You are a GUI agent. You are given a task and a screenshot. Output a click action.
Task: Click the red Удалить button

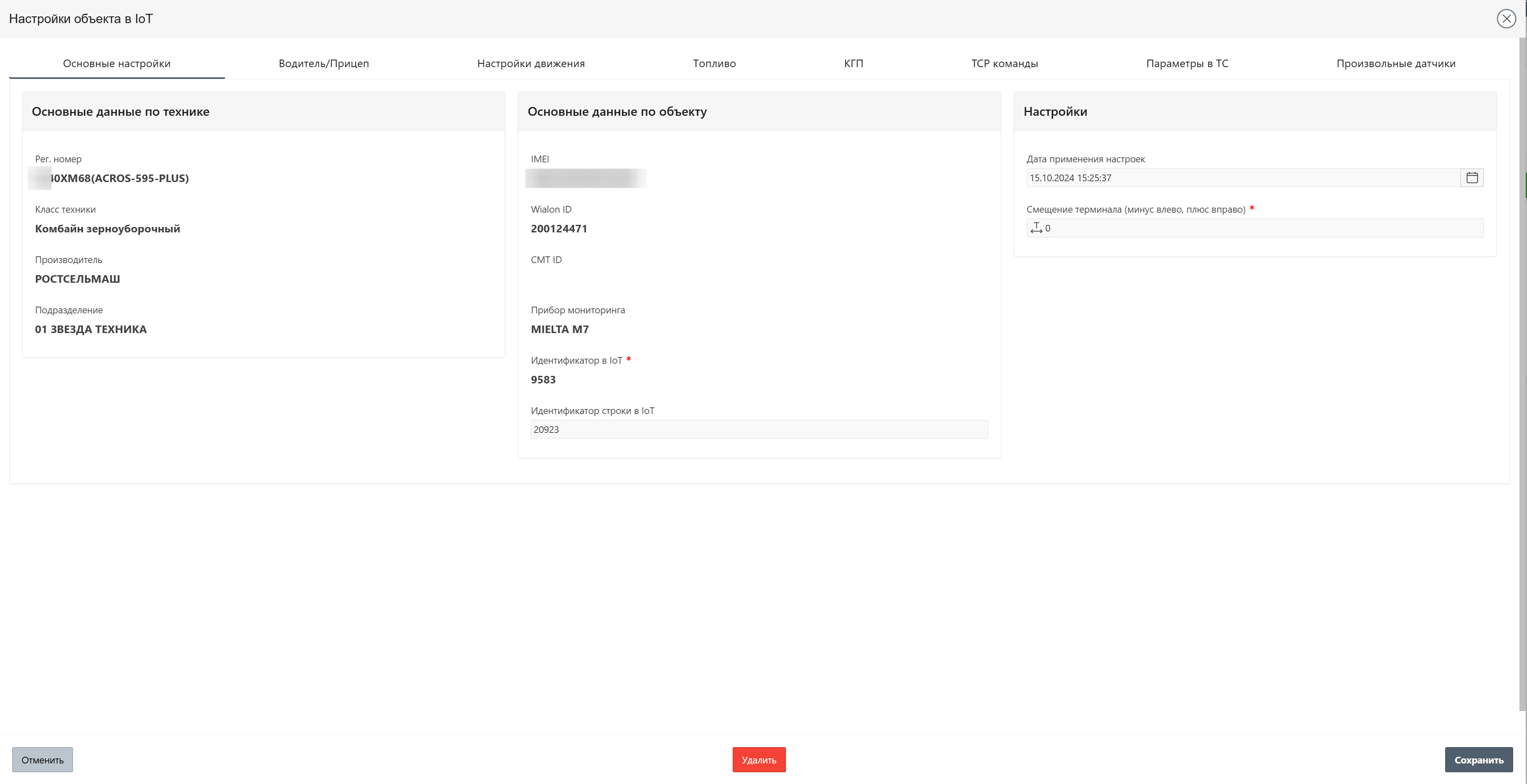pyautogui.click(x=759, y=760)
